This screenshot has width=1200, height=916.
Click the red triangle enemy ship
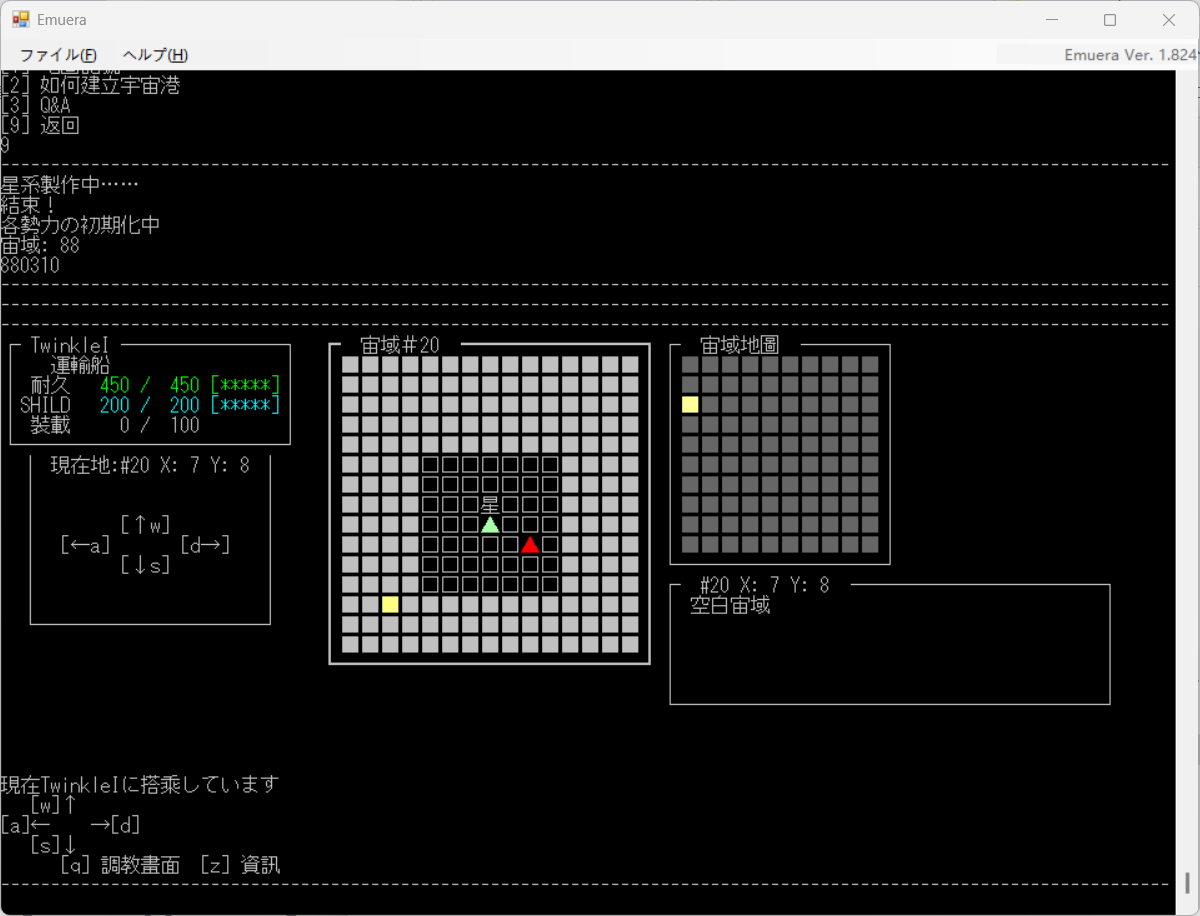pyautogui.click(x=530, y=544)
